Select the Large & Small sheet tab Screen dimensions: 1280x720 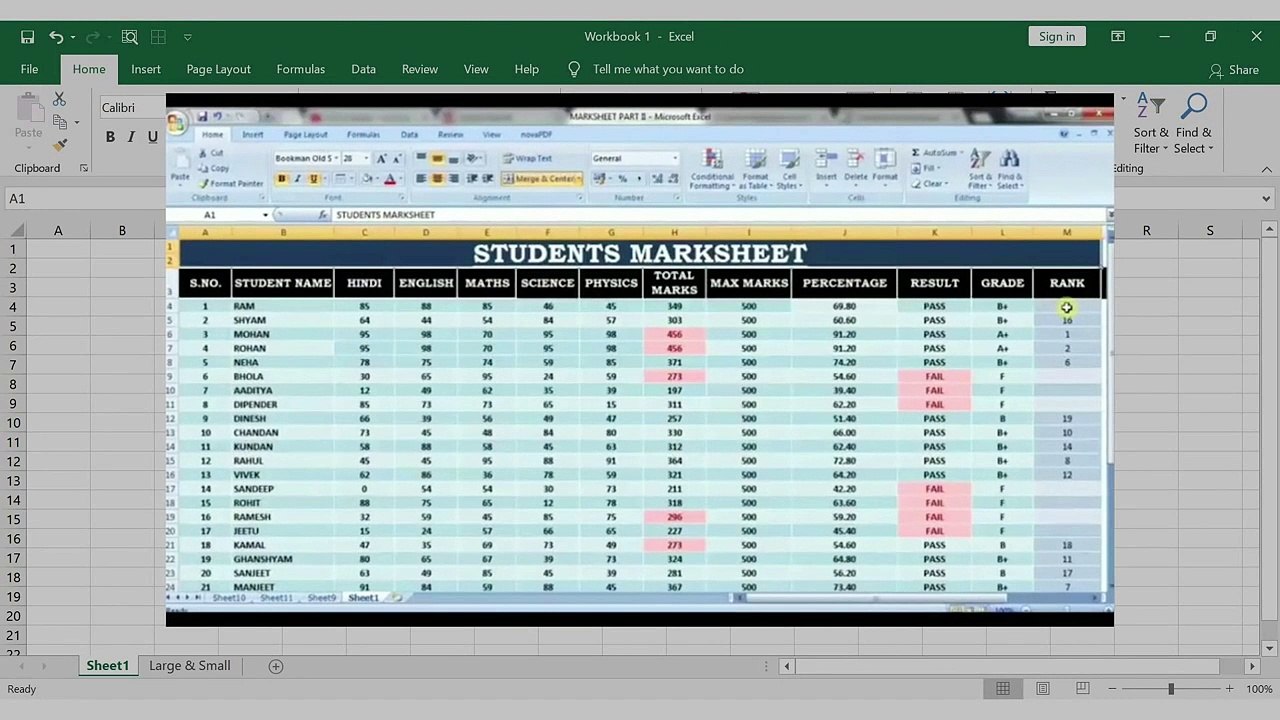[190, 666]
